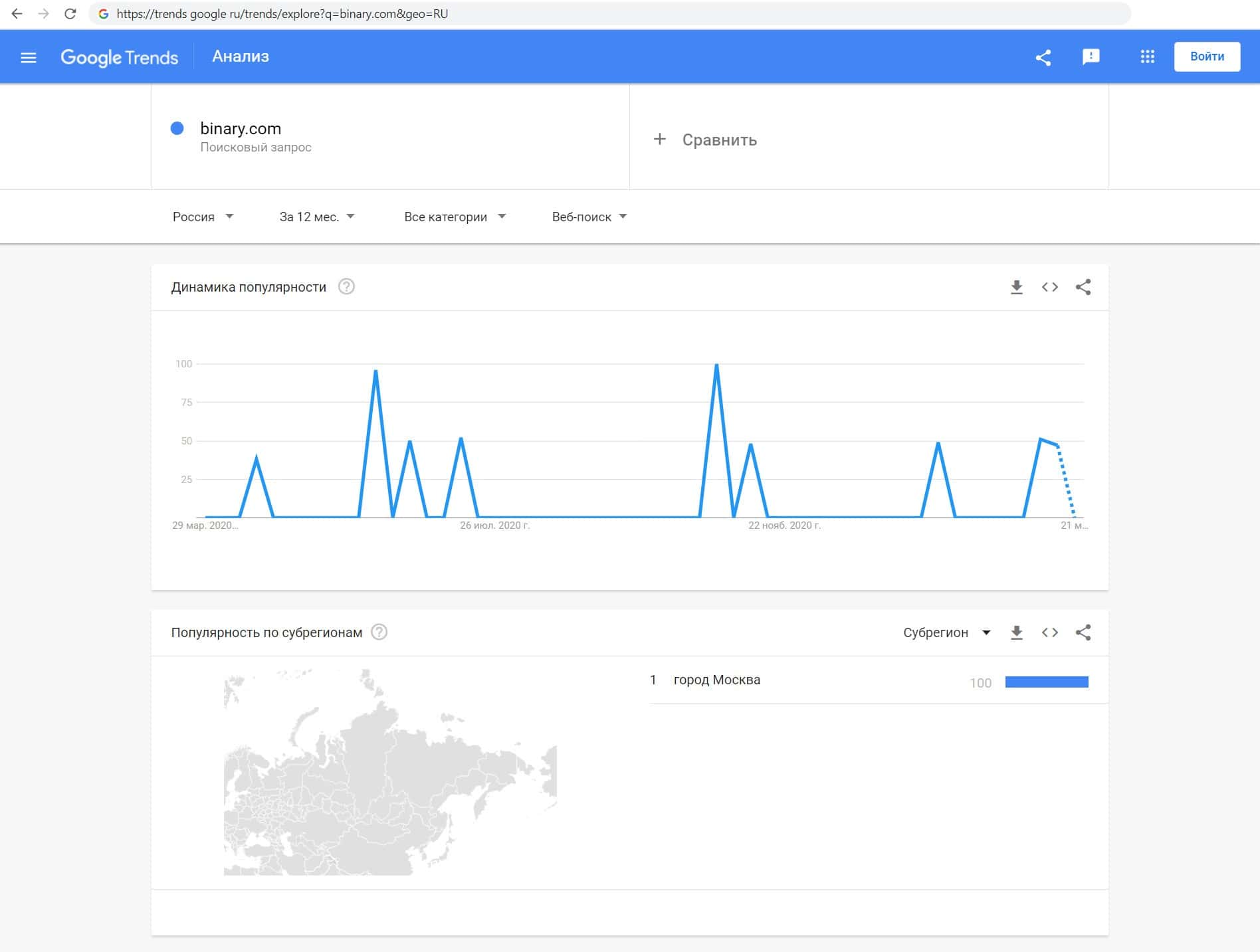The width and height of the screenshot is (1260, 952).
Task: Open the Субрегион dropdown
Action: [x=947, y=632]
